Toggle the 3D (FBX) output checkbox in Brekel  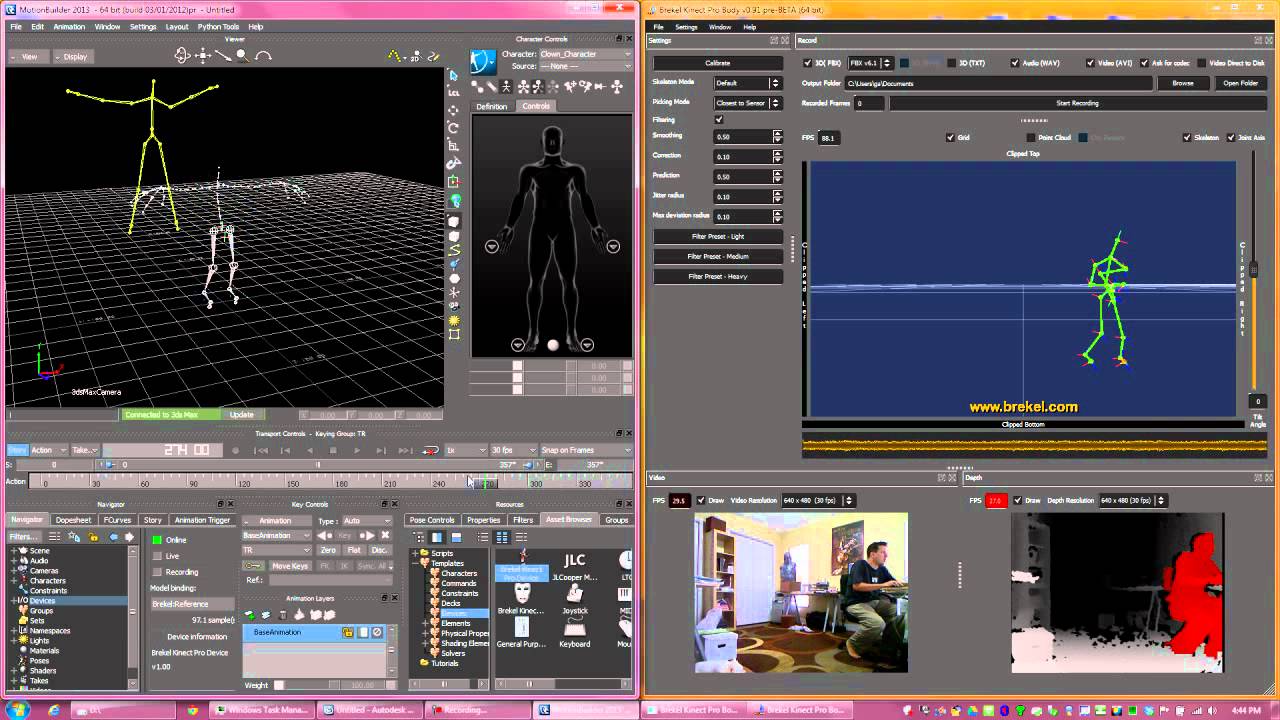(x=807, y=63)
